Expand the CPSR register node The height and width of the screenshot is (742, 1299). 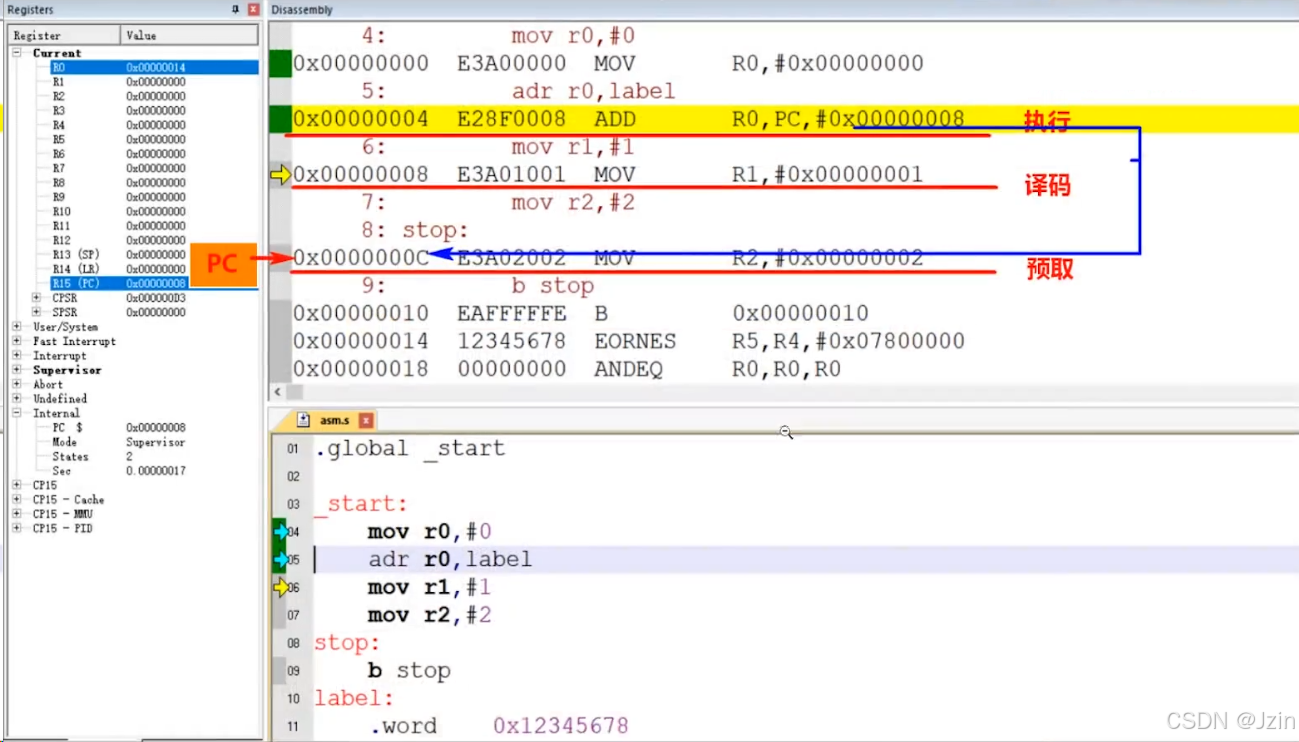coord(37,298)
